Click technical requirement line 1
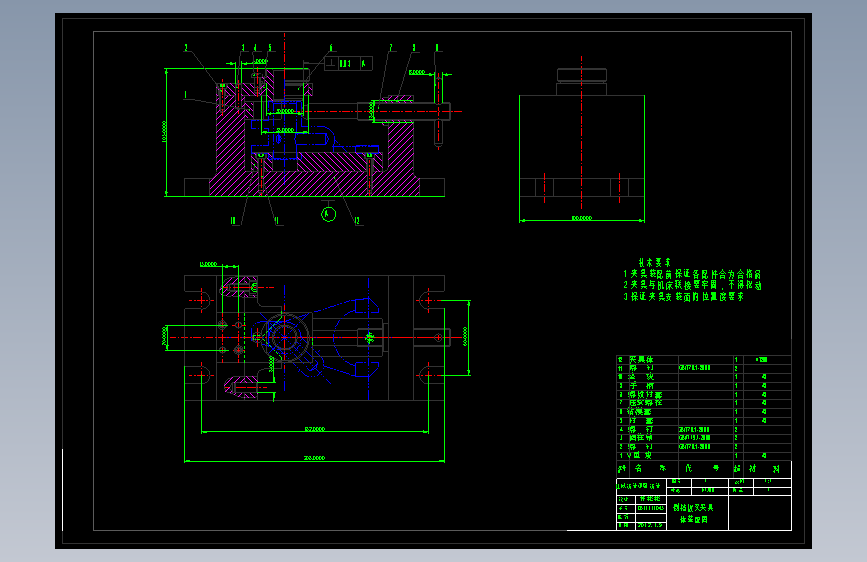867x562 pixels. [692, 274]
